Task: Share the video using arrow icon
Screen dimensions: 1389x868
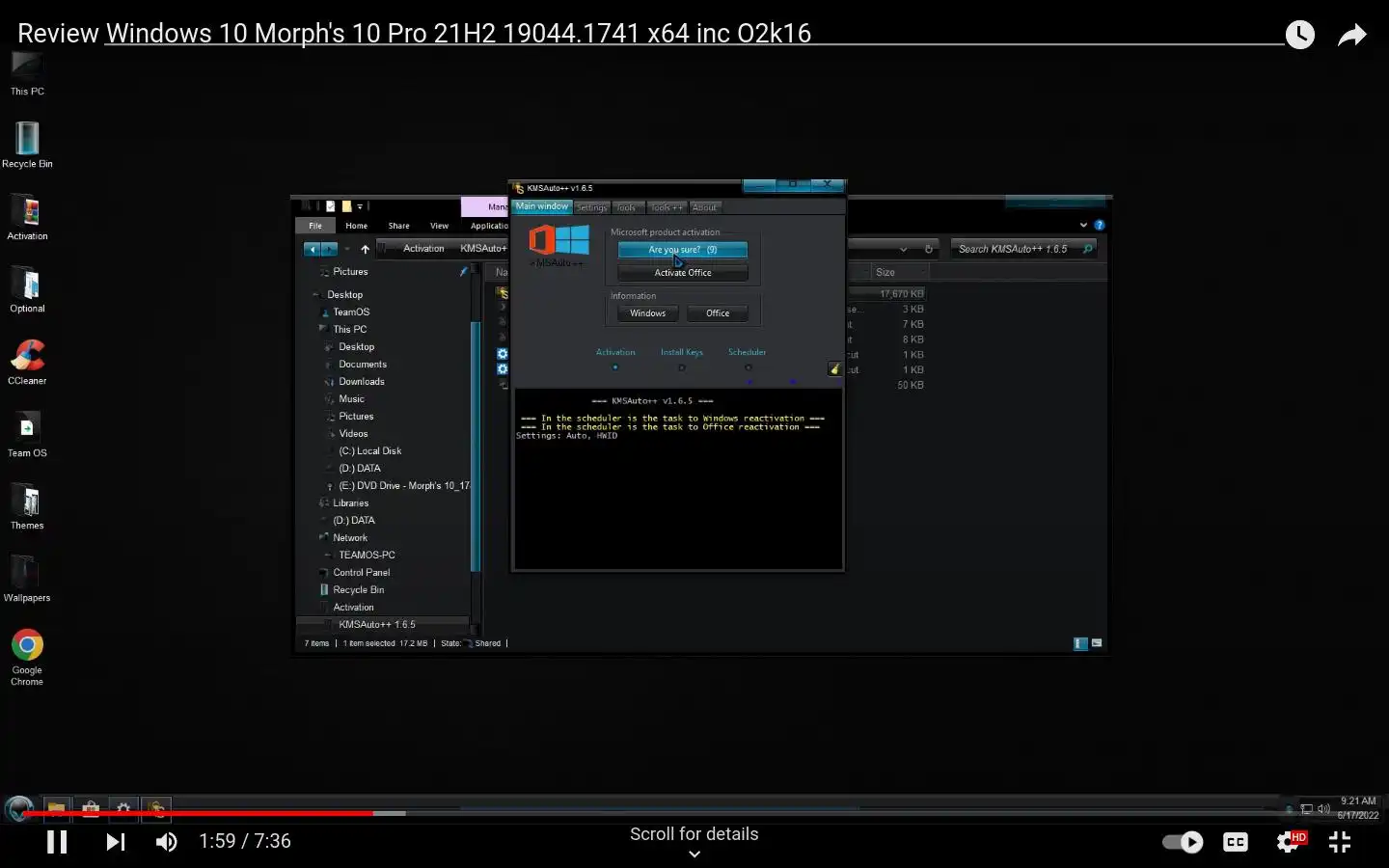Action: (x=1352, y=35)
